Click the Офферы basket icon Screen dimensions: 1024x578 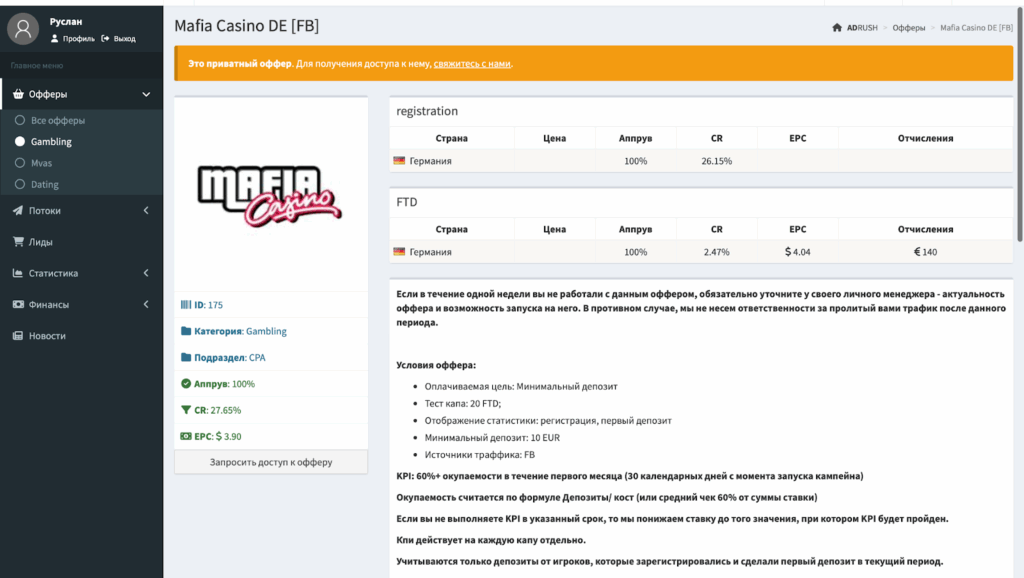pyautogui.click(x=18, y=94)
